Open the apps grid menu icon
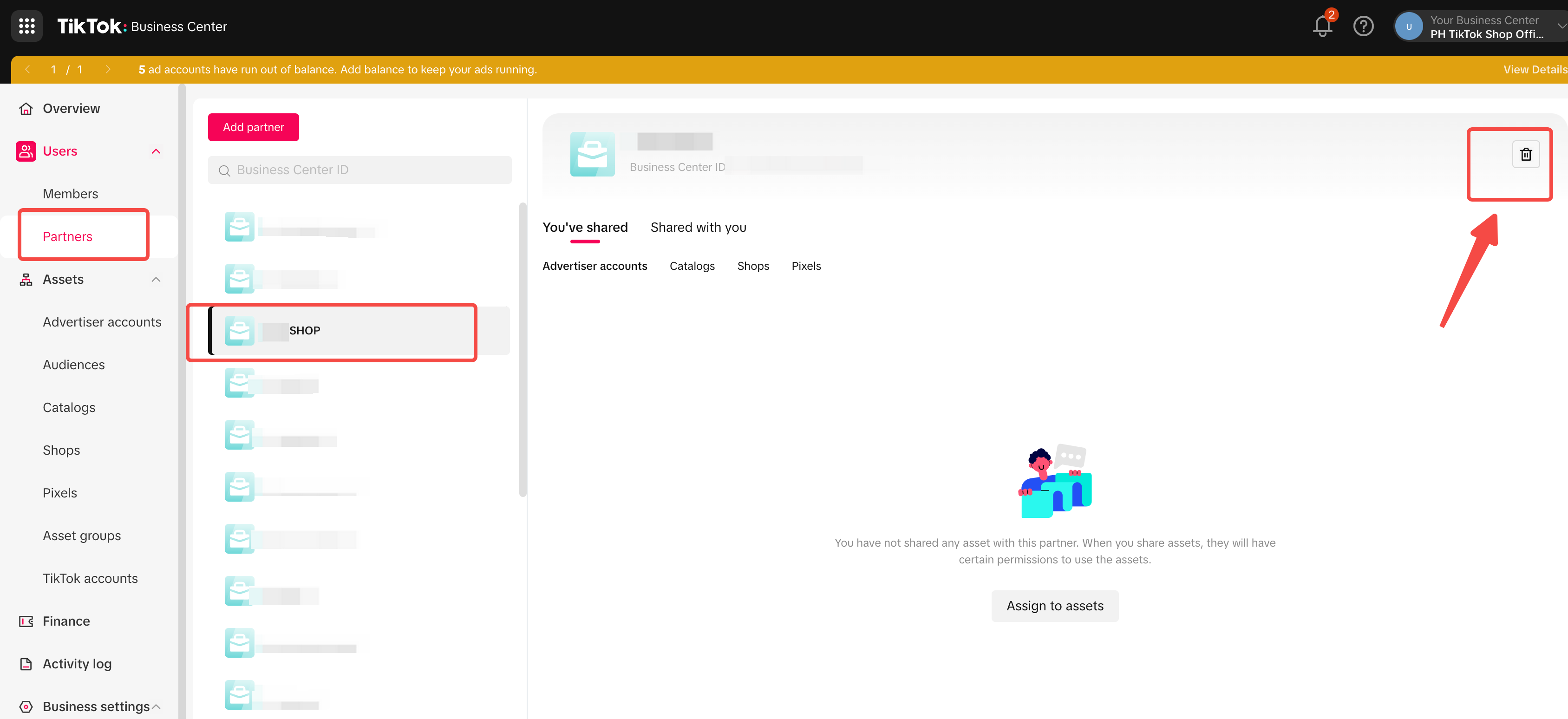The height and width of the screenshot is (719, 1568). tap(27, 26)
